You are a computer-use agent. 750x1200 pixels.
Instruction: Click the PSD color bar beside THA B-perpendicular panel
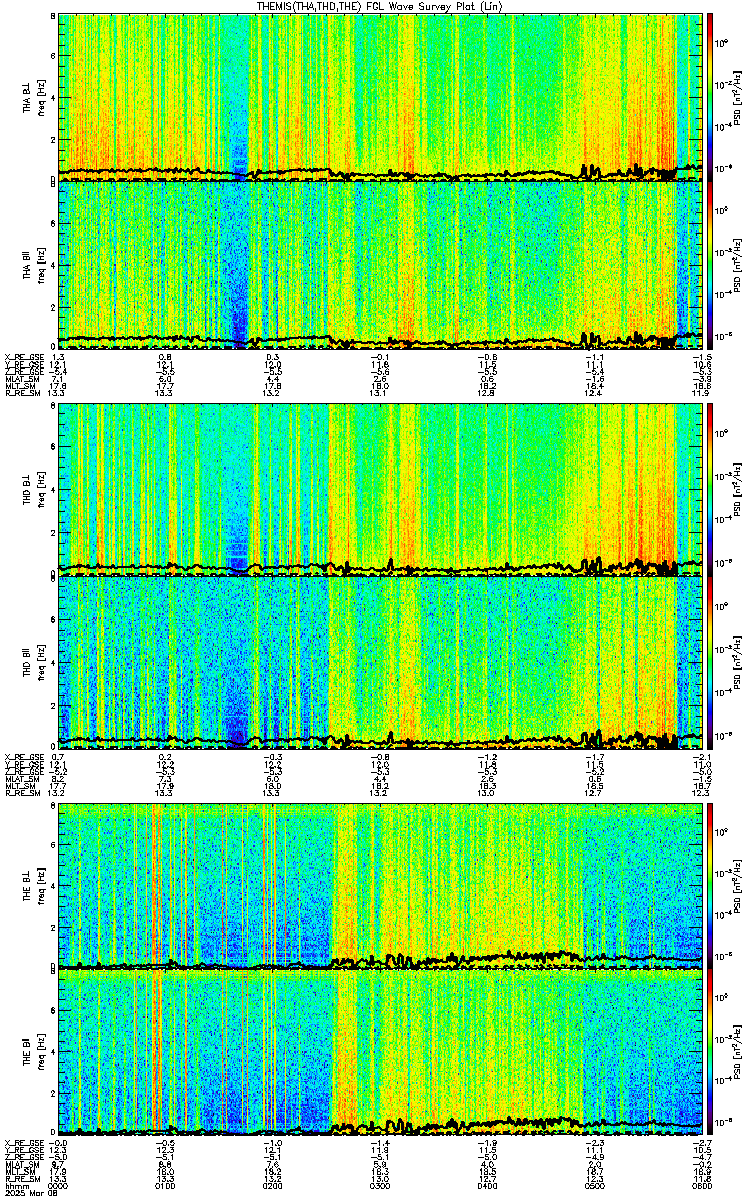tap(710, 96)
